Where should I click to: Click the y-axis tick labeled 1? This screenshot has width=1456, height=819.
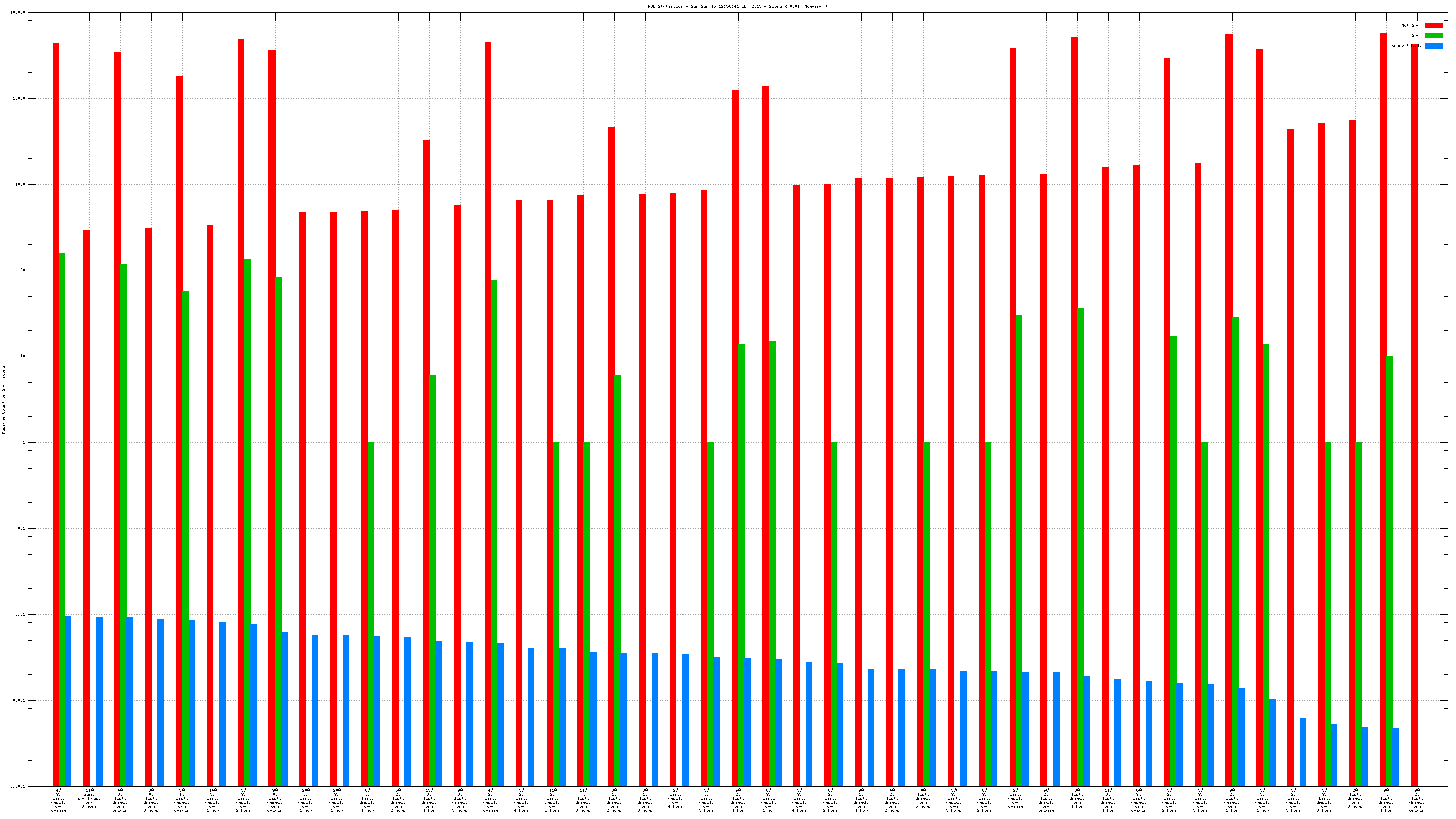coord(24,442)
